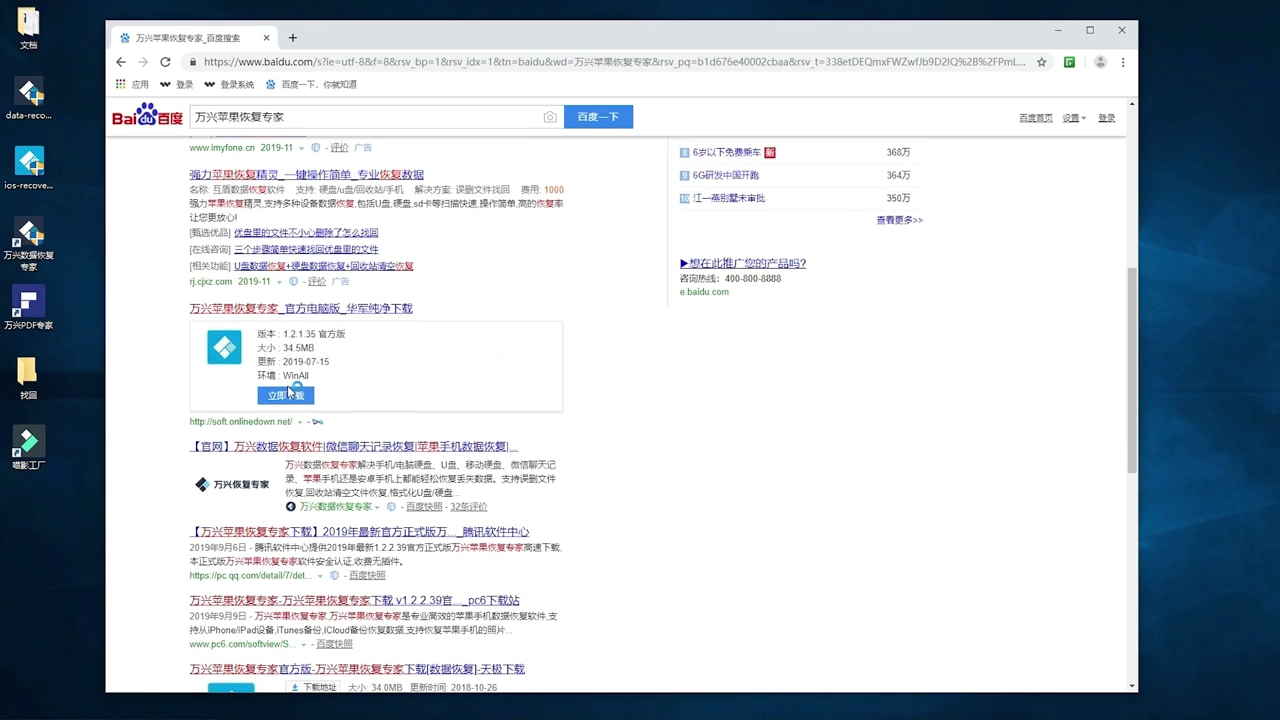Switch to the 万兴苹果恢复专家 browser tab
This screenshot has height=720, width=1280.
pos(190,38)
